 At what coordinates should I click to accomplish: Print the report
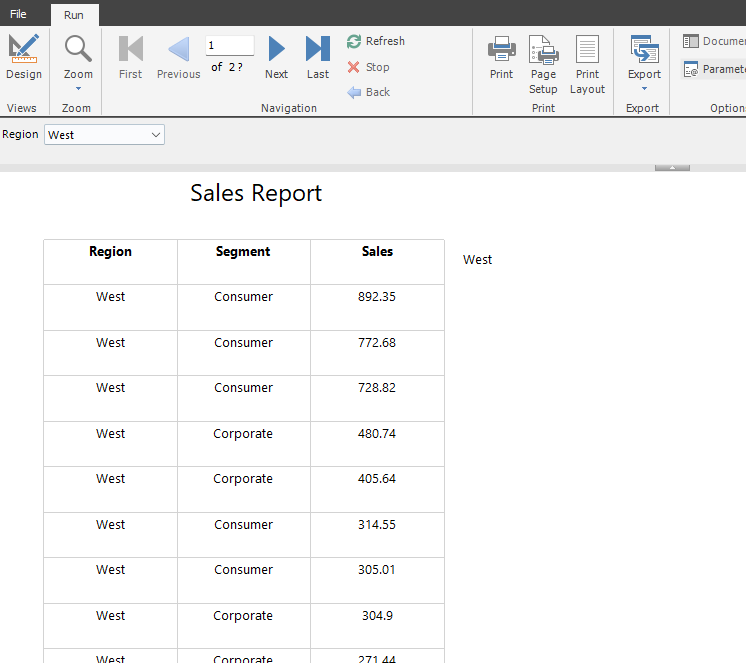pos(501,56)
